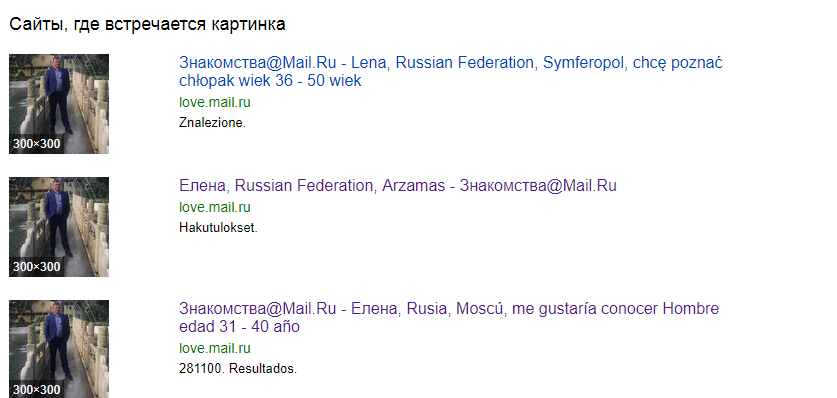Click 'Russian Federation' in the Arzamas result title
Viewport: 837px width, 398px height.
pyautogui.click(x=305, y=186)
